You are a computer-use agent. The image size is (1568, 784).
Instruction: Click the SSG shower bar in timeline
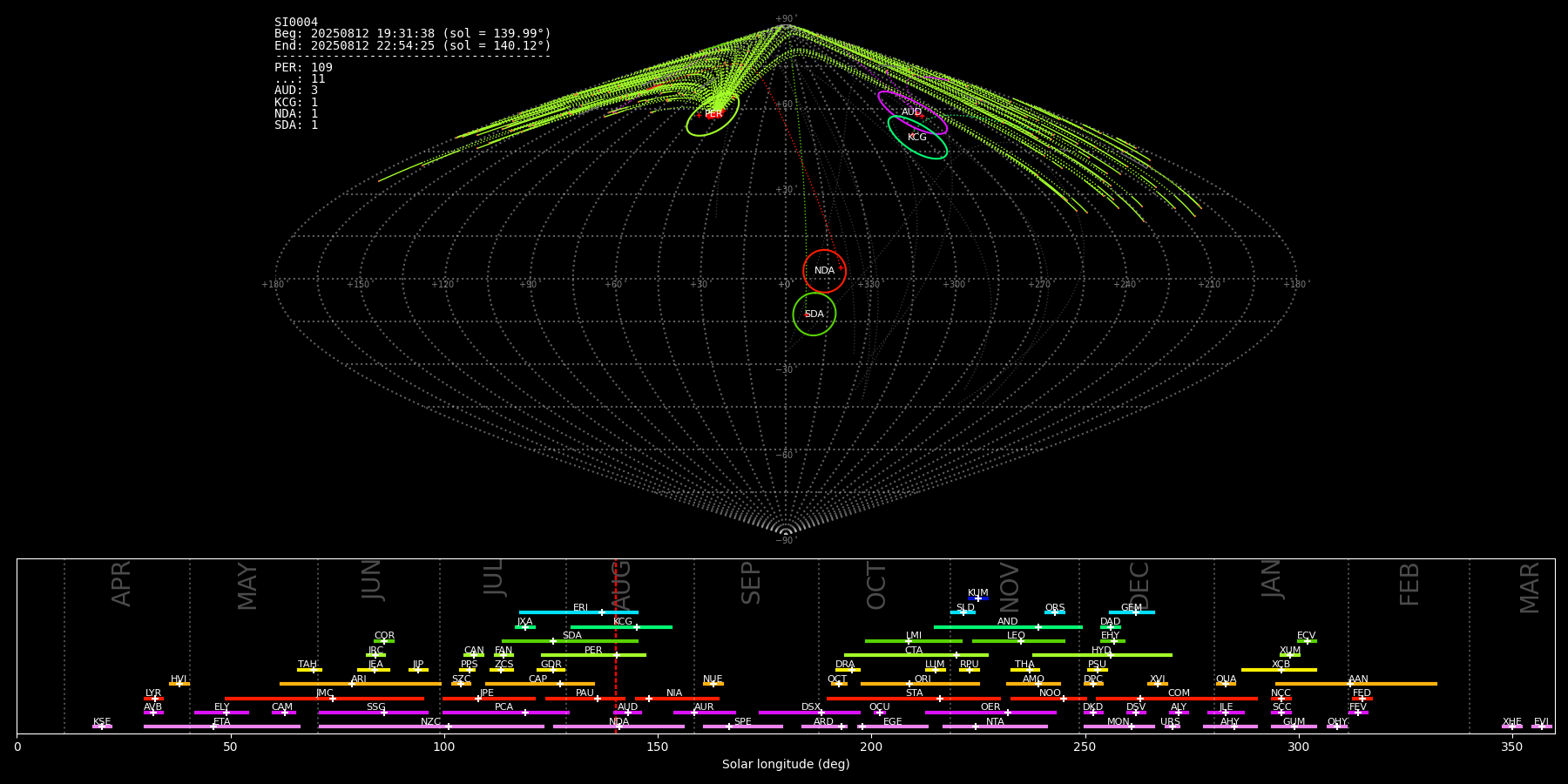(373, 713)
